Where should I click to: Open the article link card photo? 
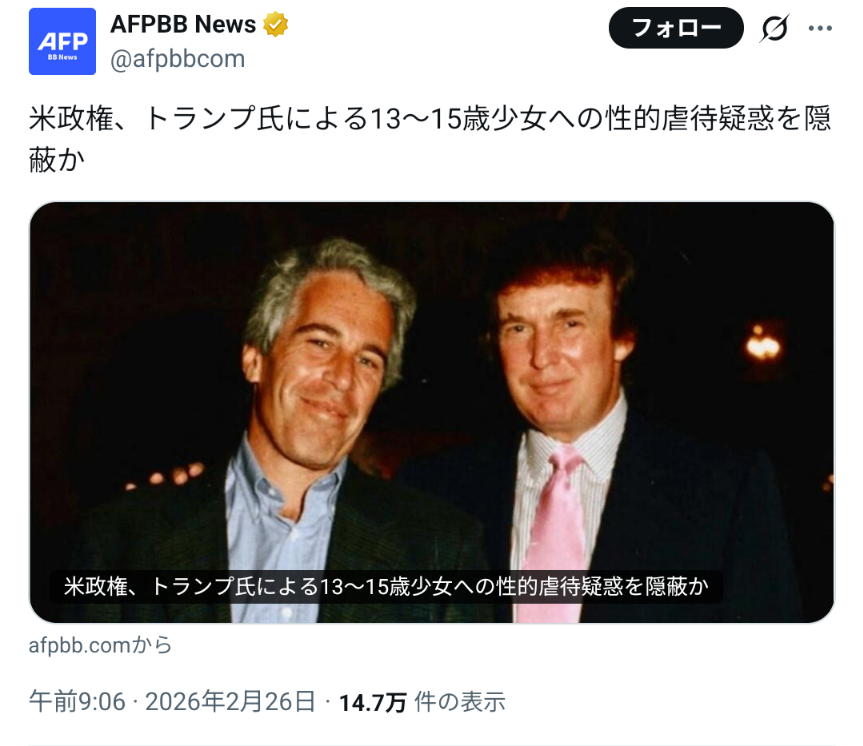tap(432, 412)
